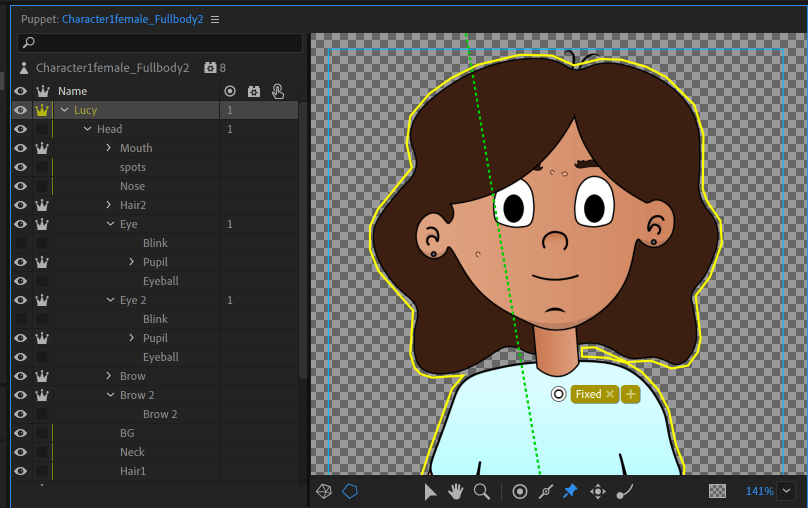Select the Hair1 layer

point(133,471)
